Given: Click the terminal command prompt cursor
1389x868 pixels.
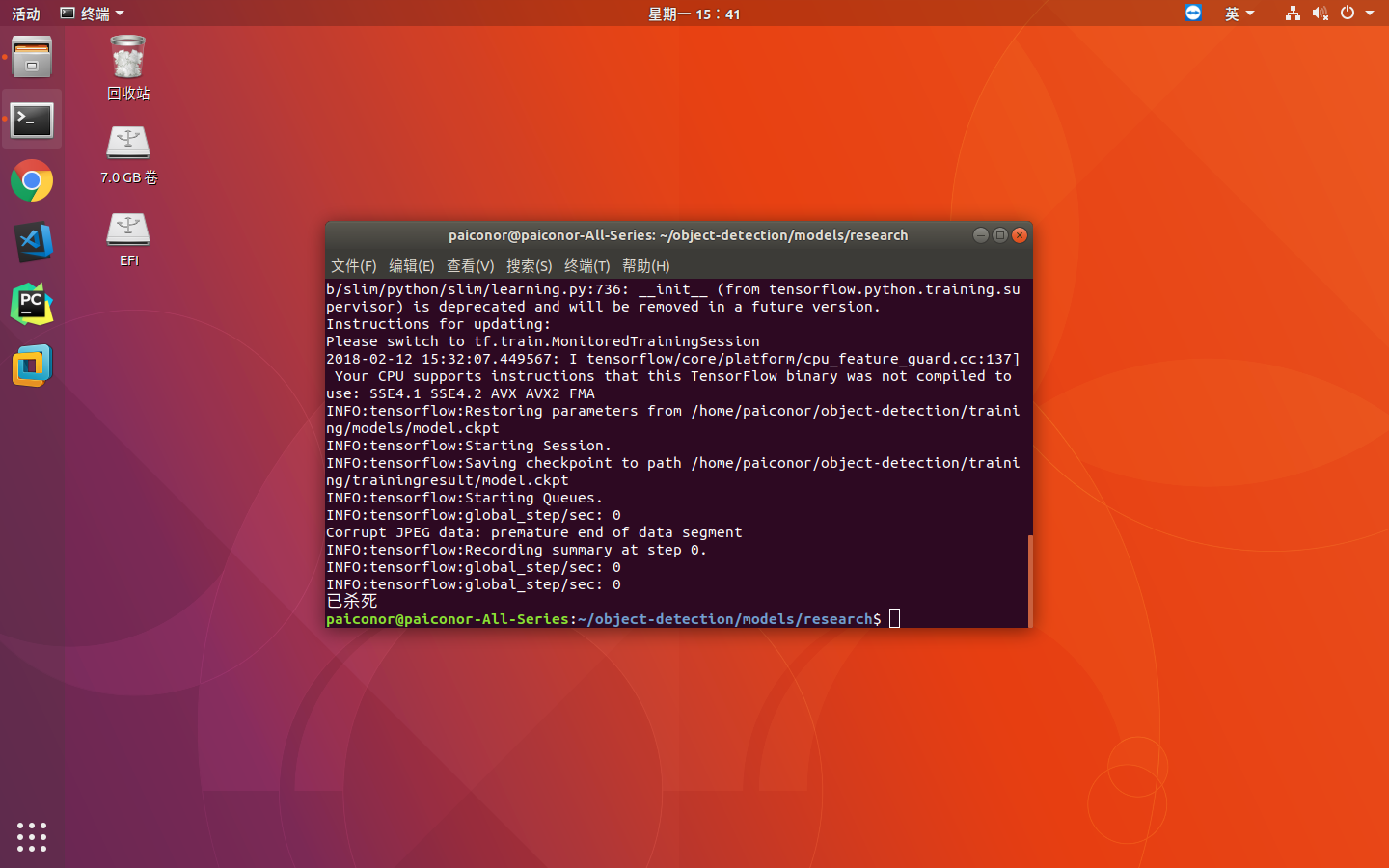Looking at the screenshot, I should [894, 618].
